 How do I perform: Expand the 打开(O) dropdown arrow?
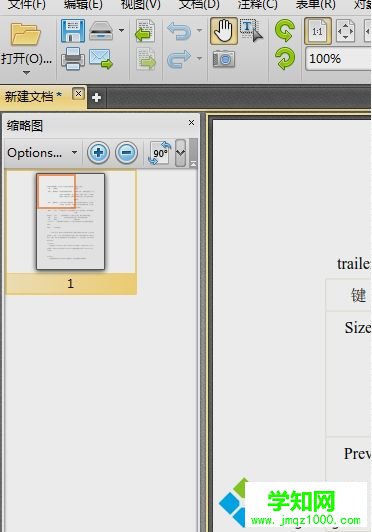point(26,73)
